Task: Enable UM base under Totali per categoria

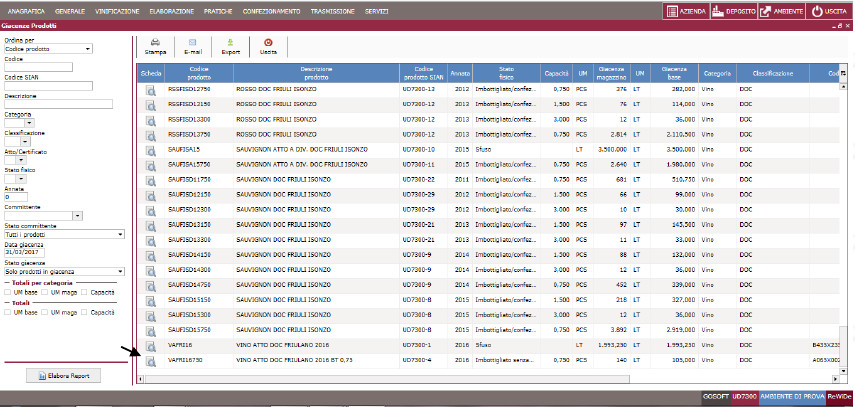Action: (9, 290)
